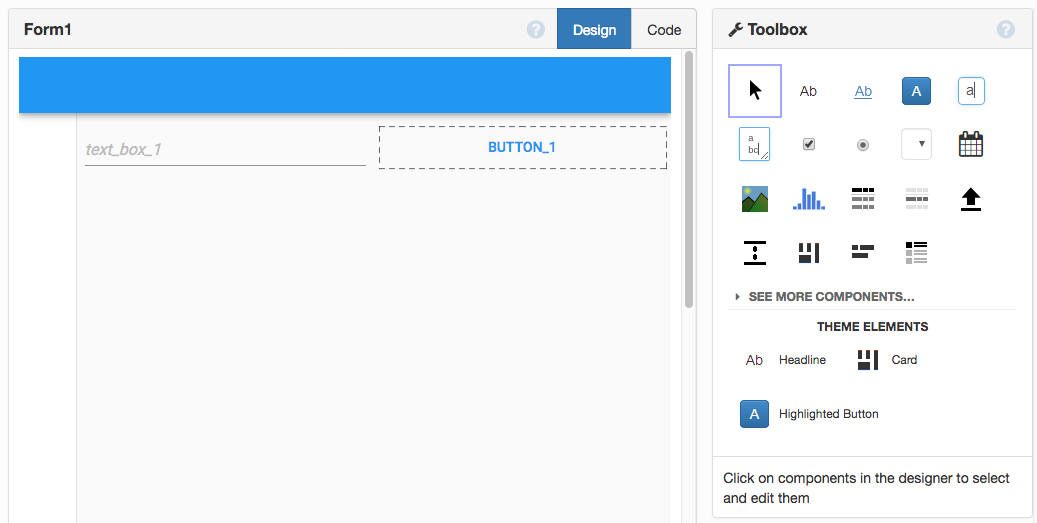Choose the DatePicker calendar icon
1037x523 pixels.
[970, 144]
